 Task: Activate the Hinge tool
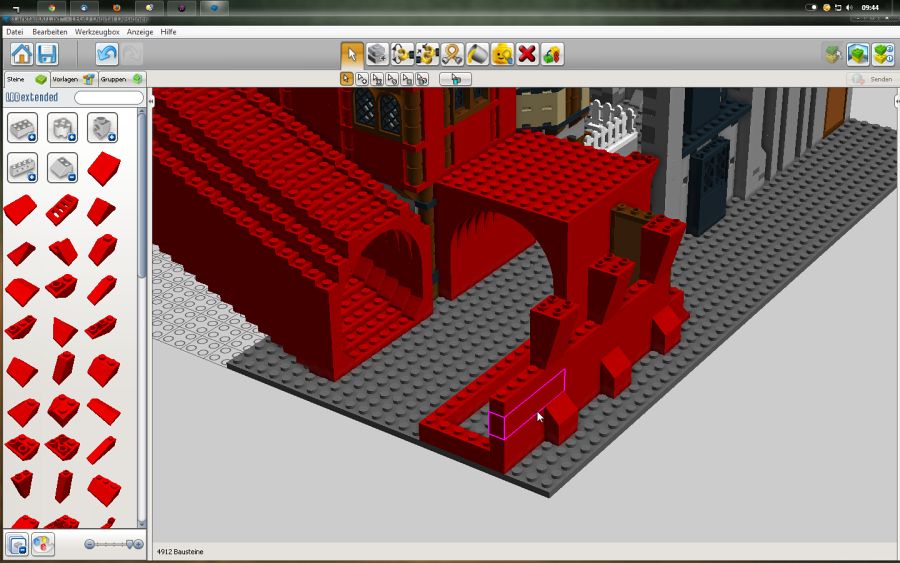point(403,54)
